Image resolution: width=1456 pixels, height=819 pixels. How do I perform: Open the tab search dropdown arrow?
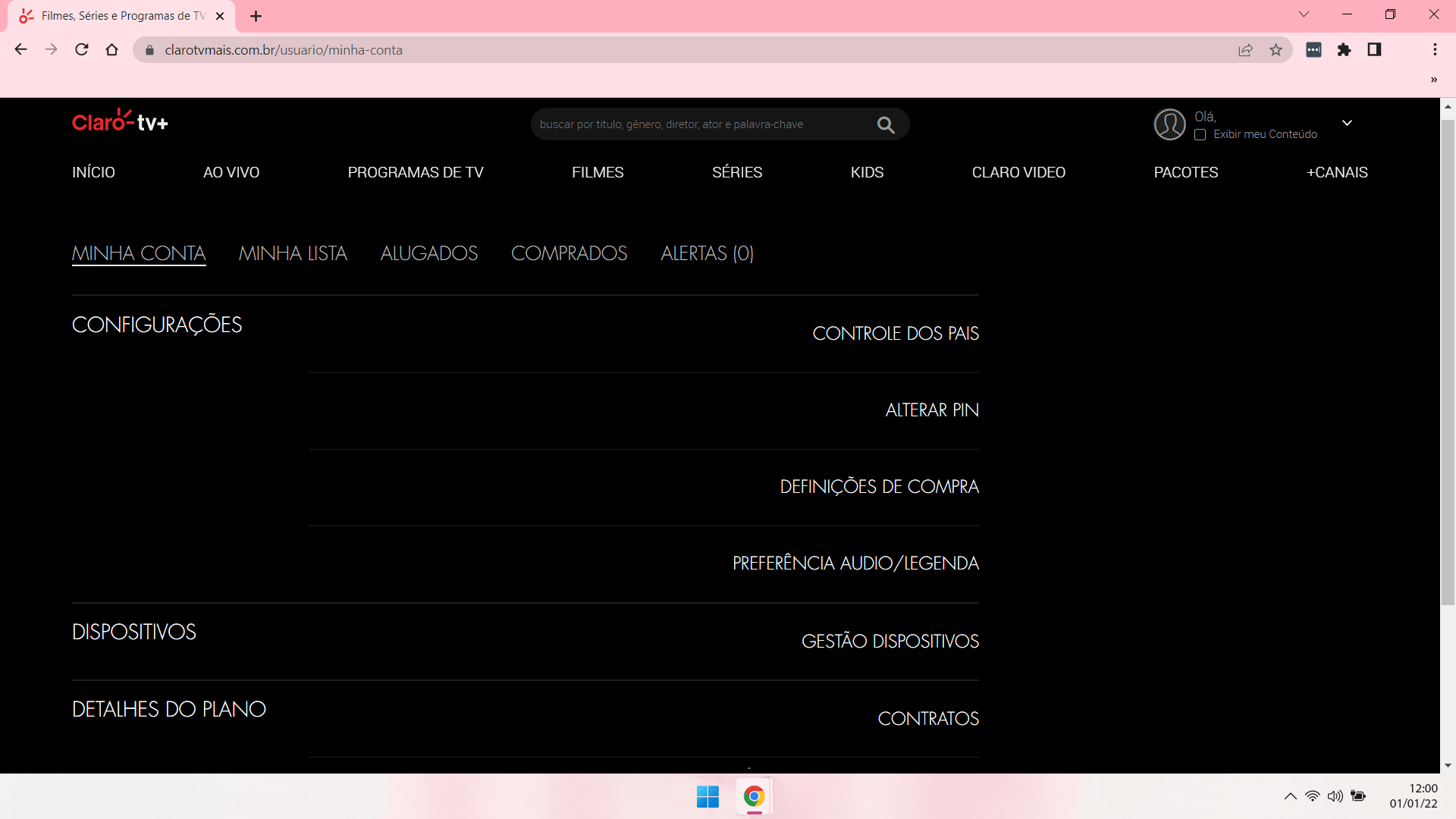click(x=1304, y=14)
